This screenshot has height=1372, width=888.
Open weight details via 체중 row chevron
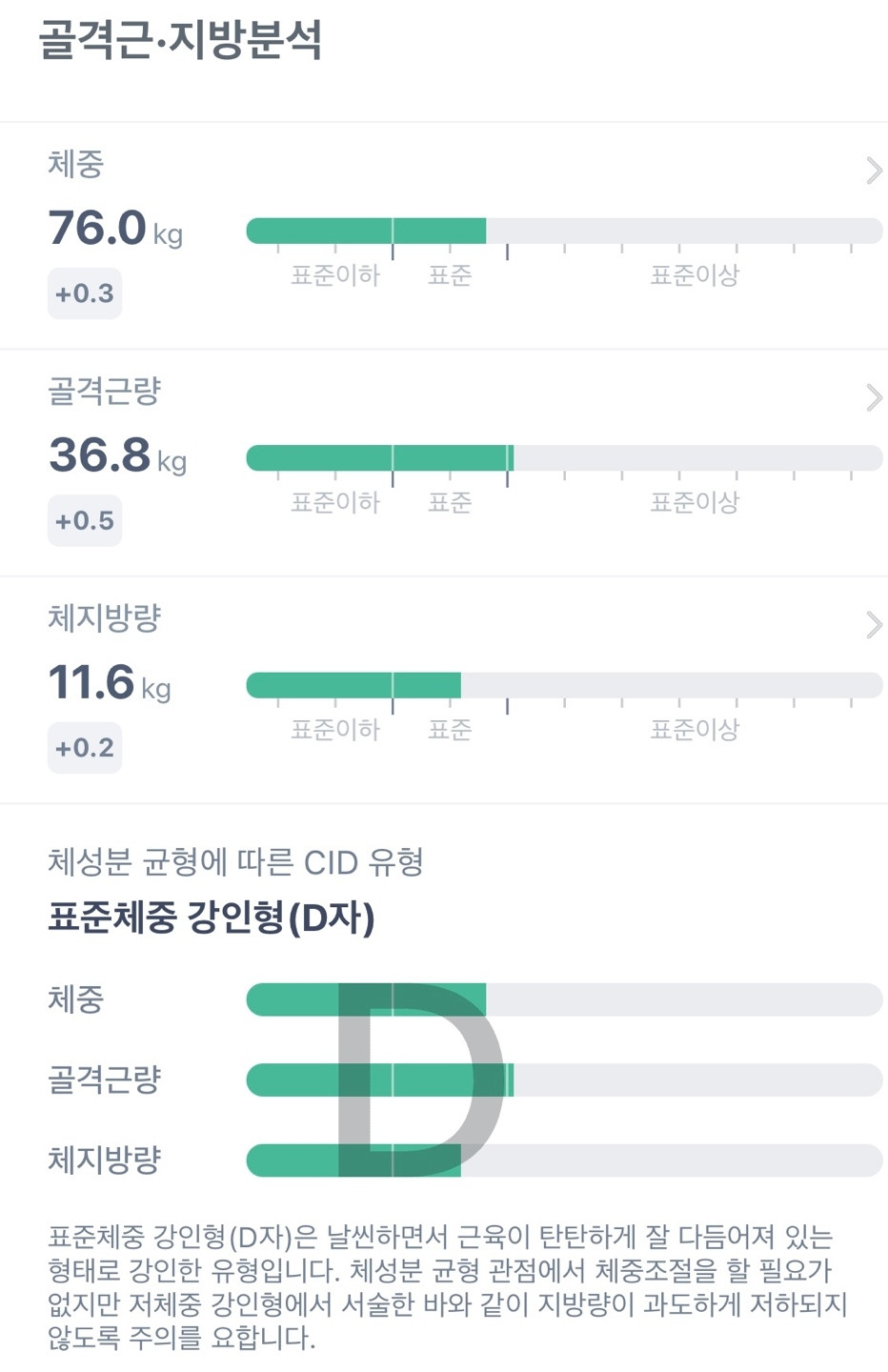pyautogui.click(x=873, y=171)
